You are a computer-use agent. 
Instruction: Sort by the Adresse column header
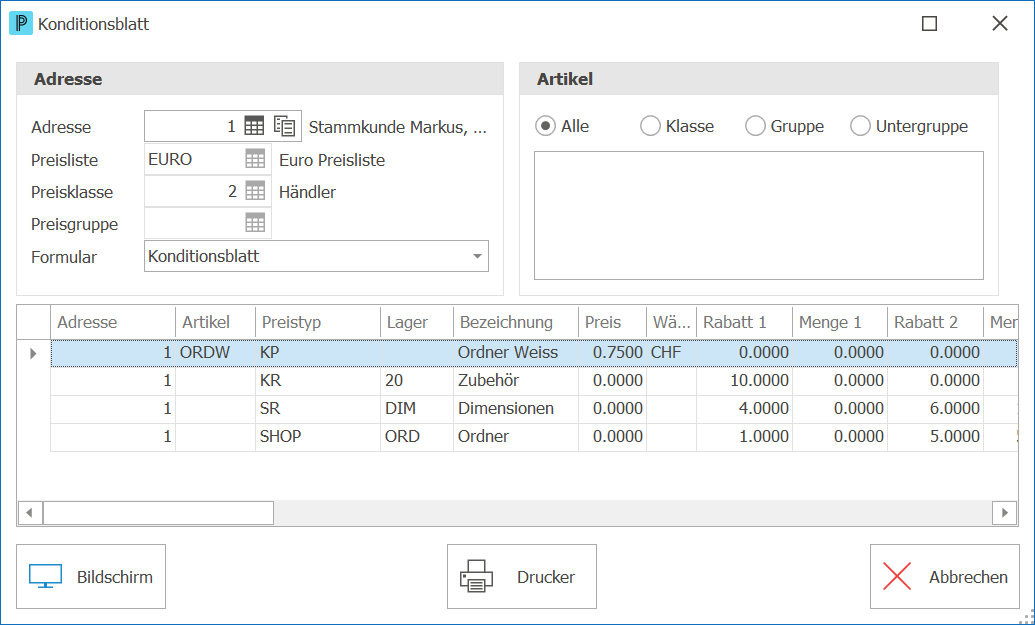pos(113,322)
